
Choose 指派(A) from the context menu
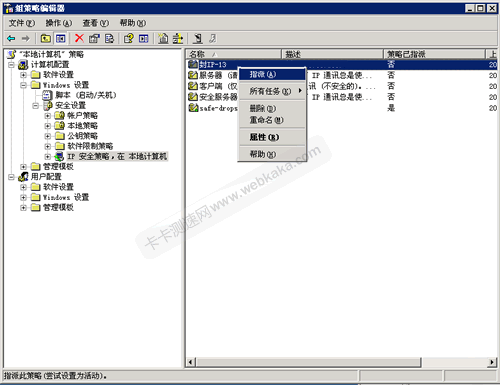(272, 74)
